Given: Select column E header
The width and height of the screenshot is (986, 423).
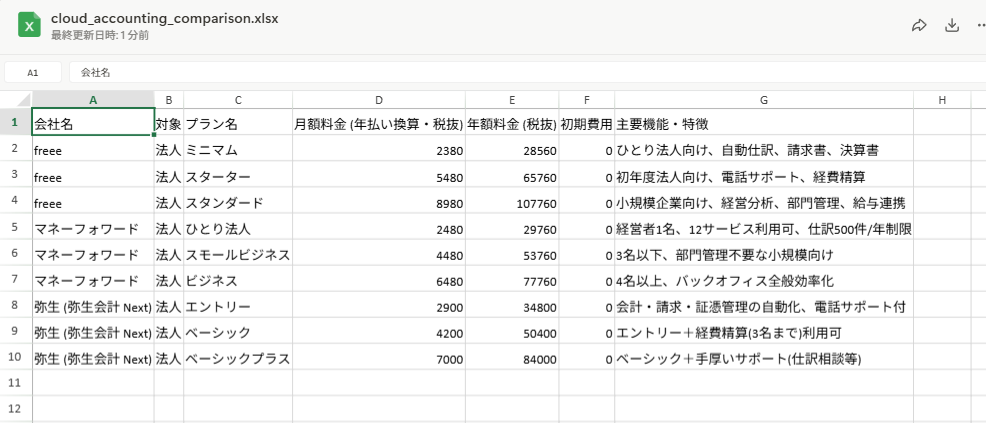Looking at the screenshot, I should (512, 99).
